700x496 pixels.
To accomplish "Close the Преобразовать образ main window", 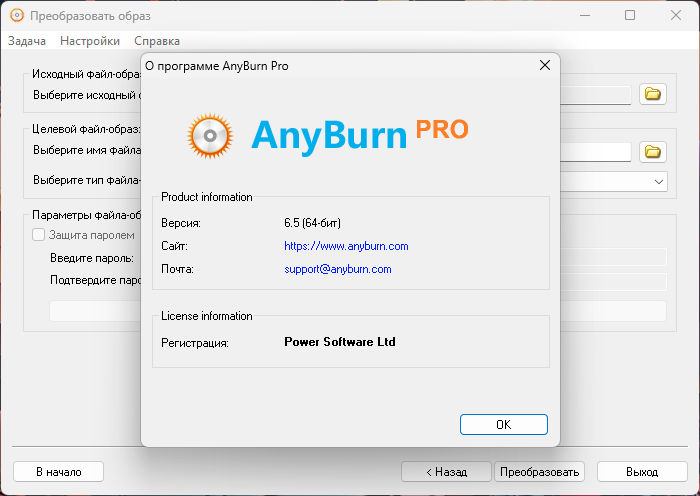I will 676,15.
